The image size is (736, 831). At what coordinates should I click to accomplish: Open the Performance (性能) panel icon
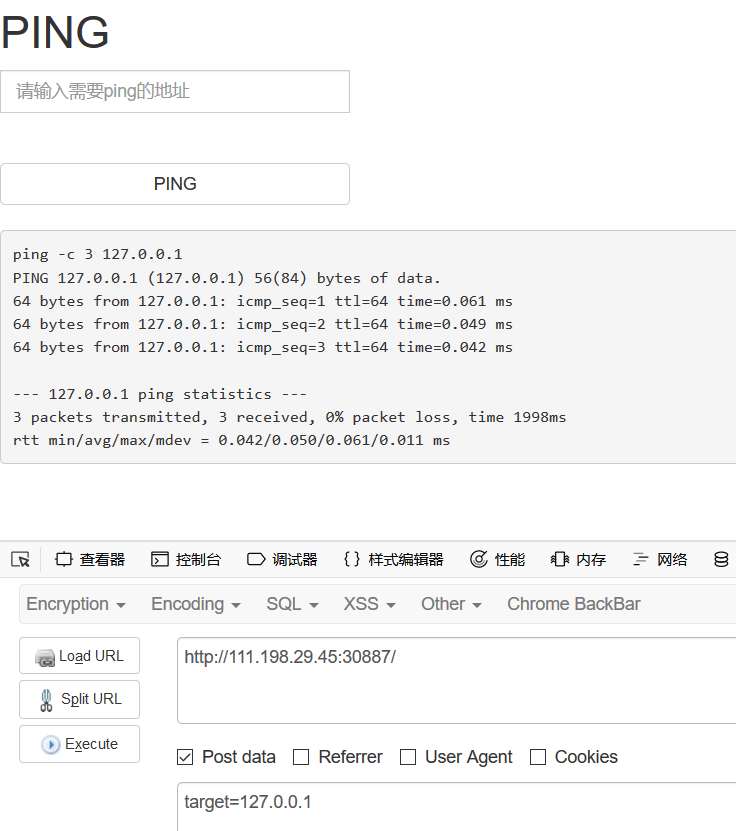478,559
